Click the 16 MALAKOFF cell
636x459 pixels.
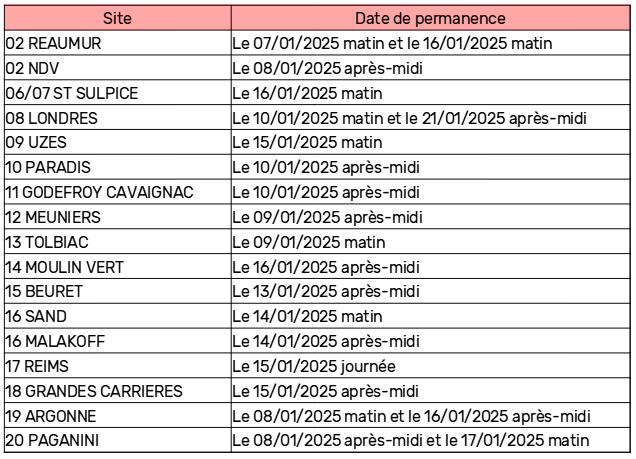[x=118, y=341]
